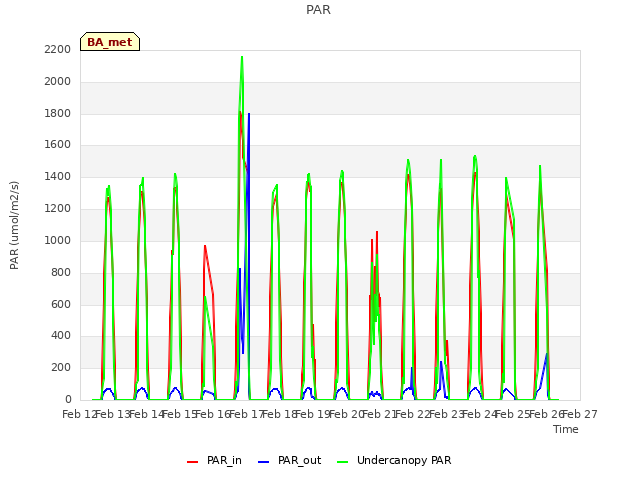Click the 400 y-axis tick label

pyautogui.click(x=61, y=336)
